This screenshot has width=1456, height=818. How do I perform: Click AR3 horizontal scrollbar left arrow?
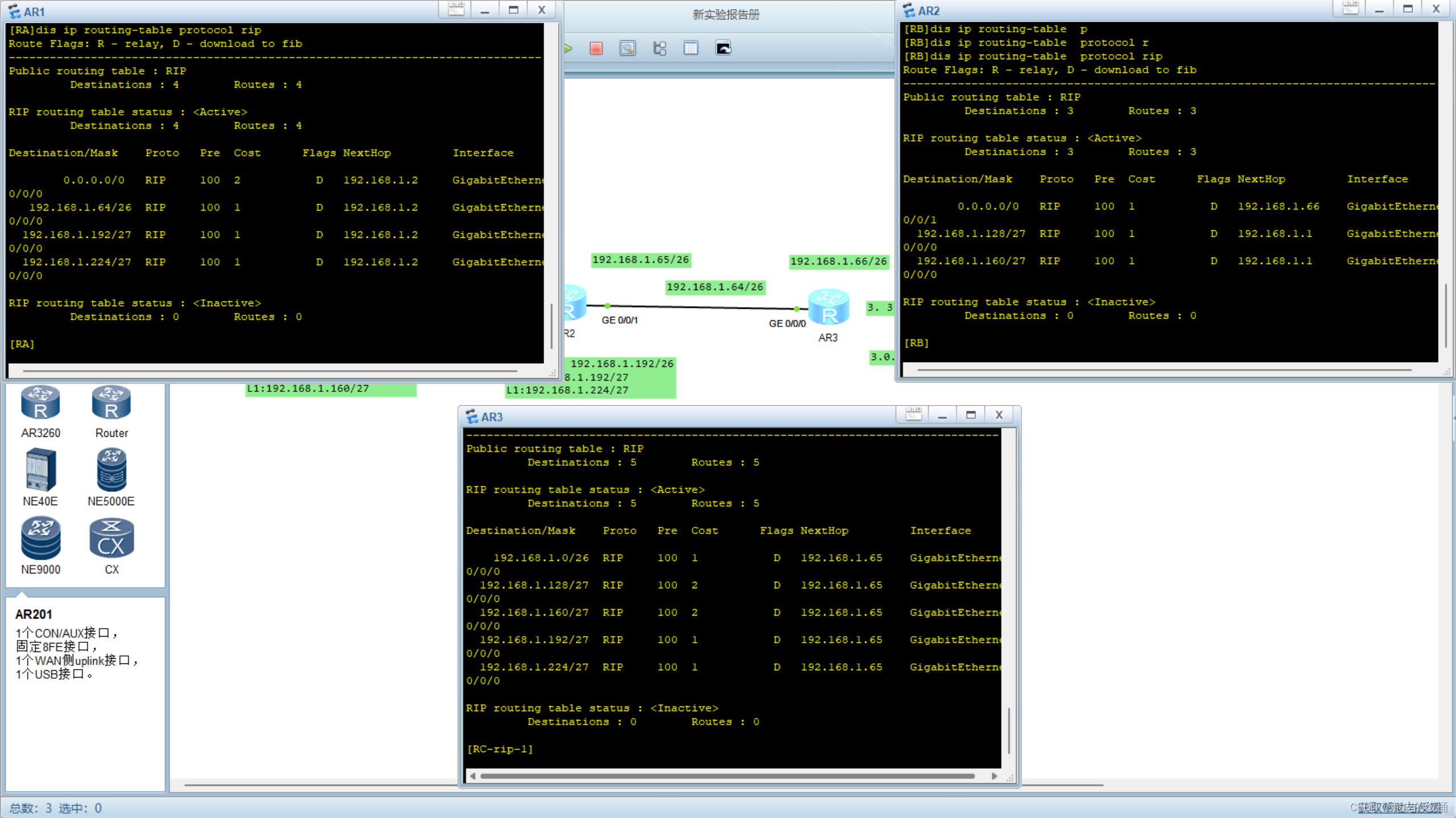tap(472, 776)
